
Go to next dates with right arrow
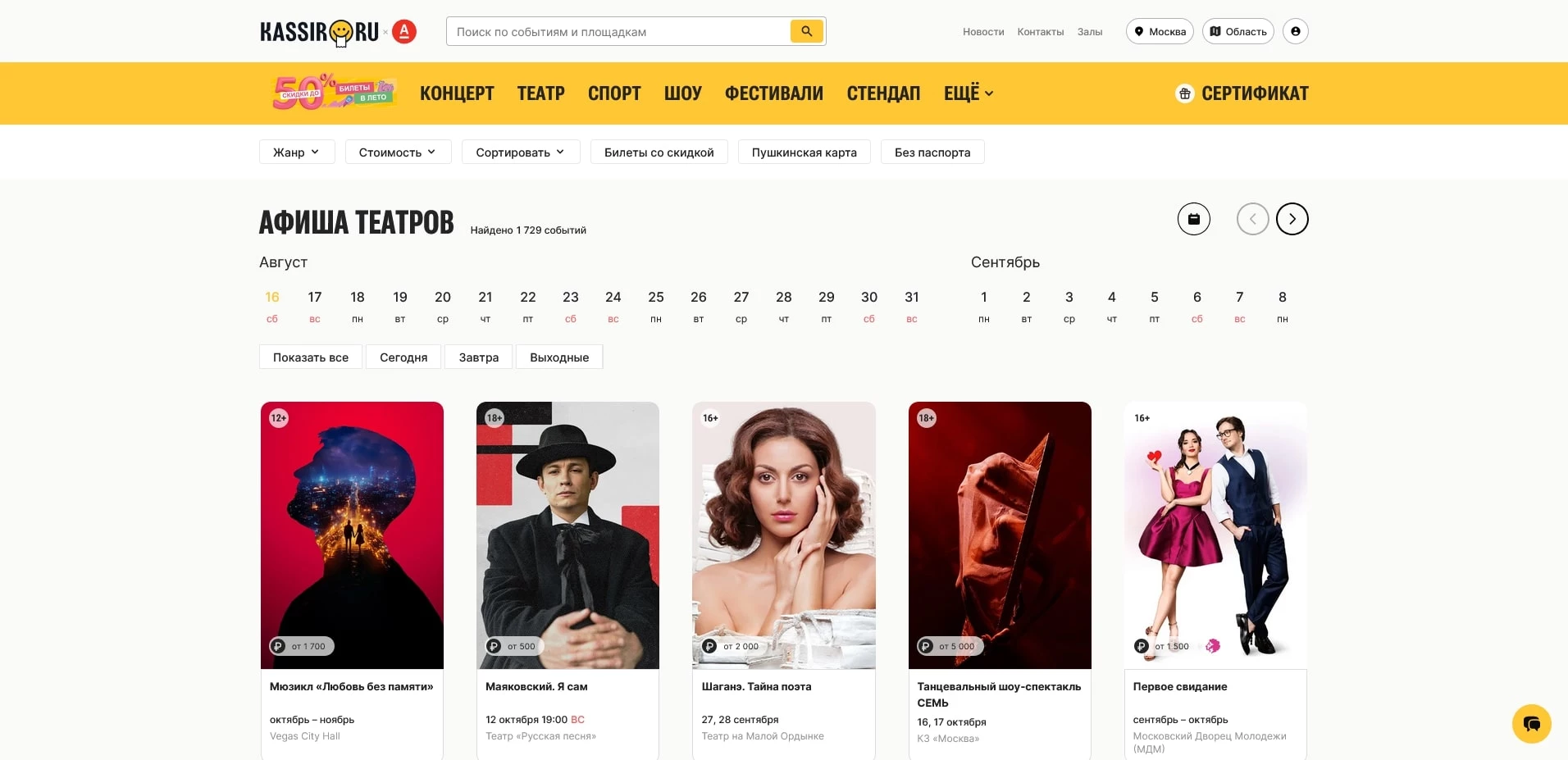(x=1292, y=219)
